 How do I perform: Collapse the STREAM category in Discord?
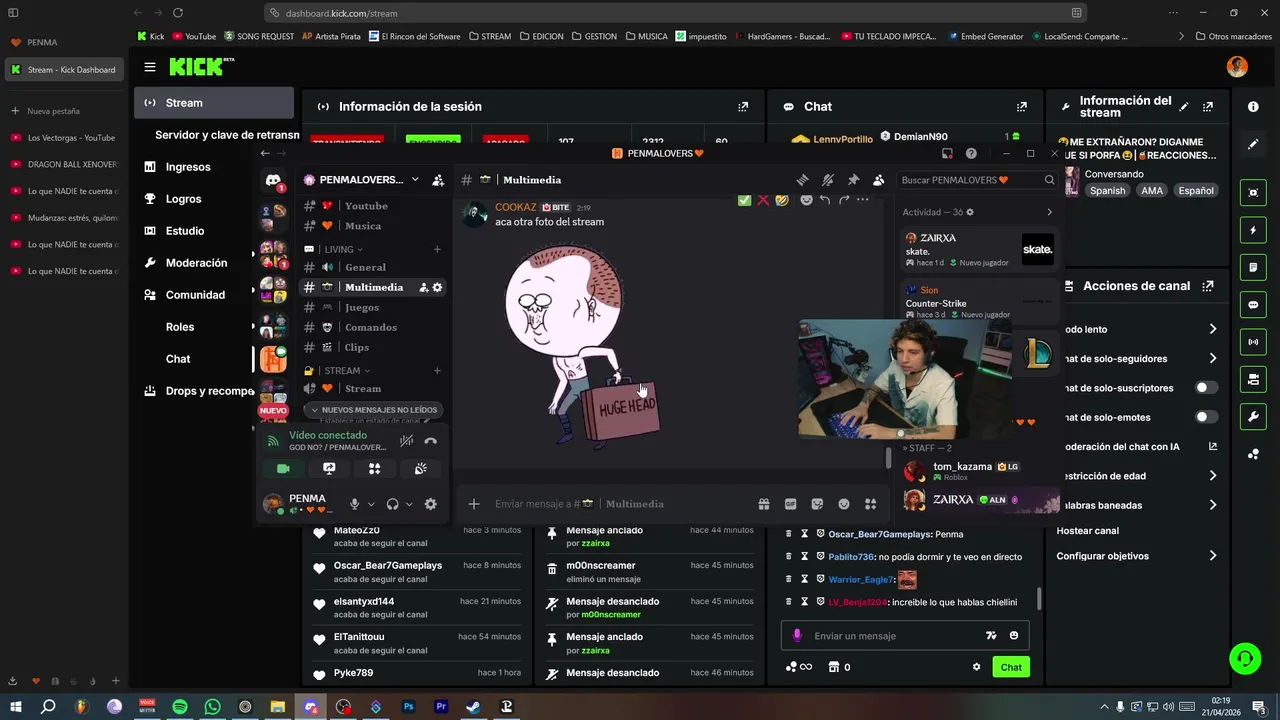pyautogui.click(x=345, y=371)
